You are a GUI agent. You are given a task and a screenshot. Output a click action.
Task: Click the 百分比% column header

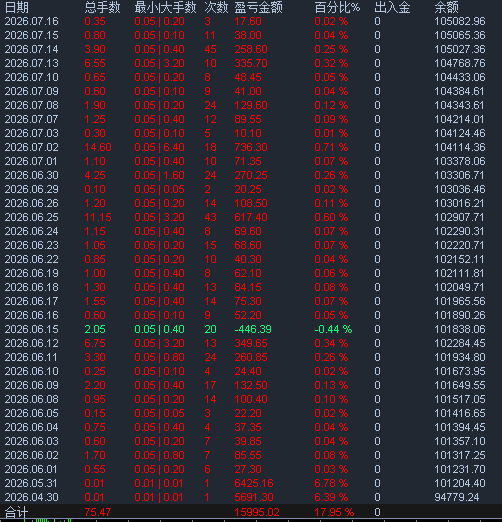pyautogui.click(x=337, y=7)
